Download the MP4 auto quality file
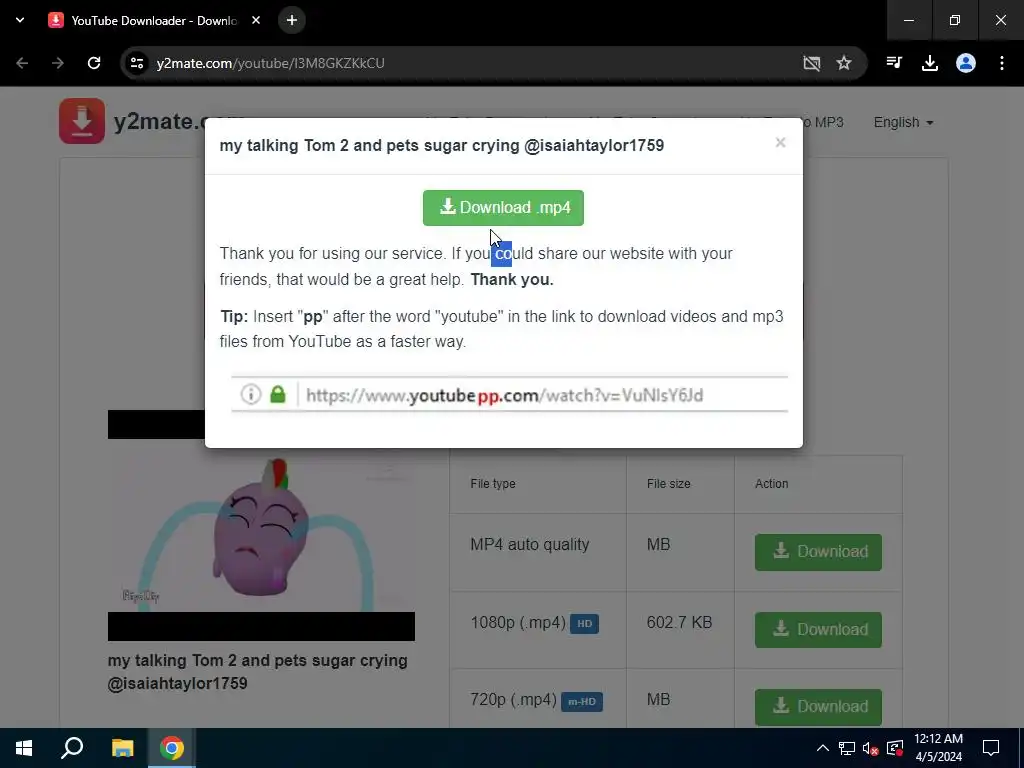This screenshot has width=1024, height=768. (818, 552)
